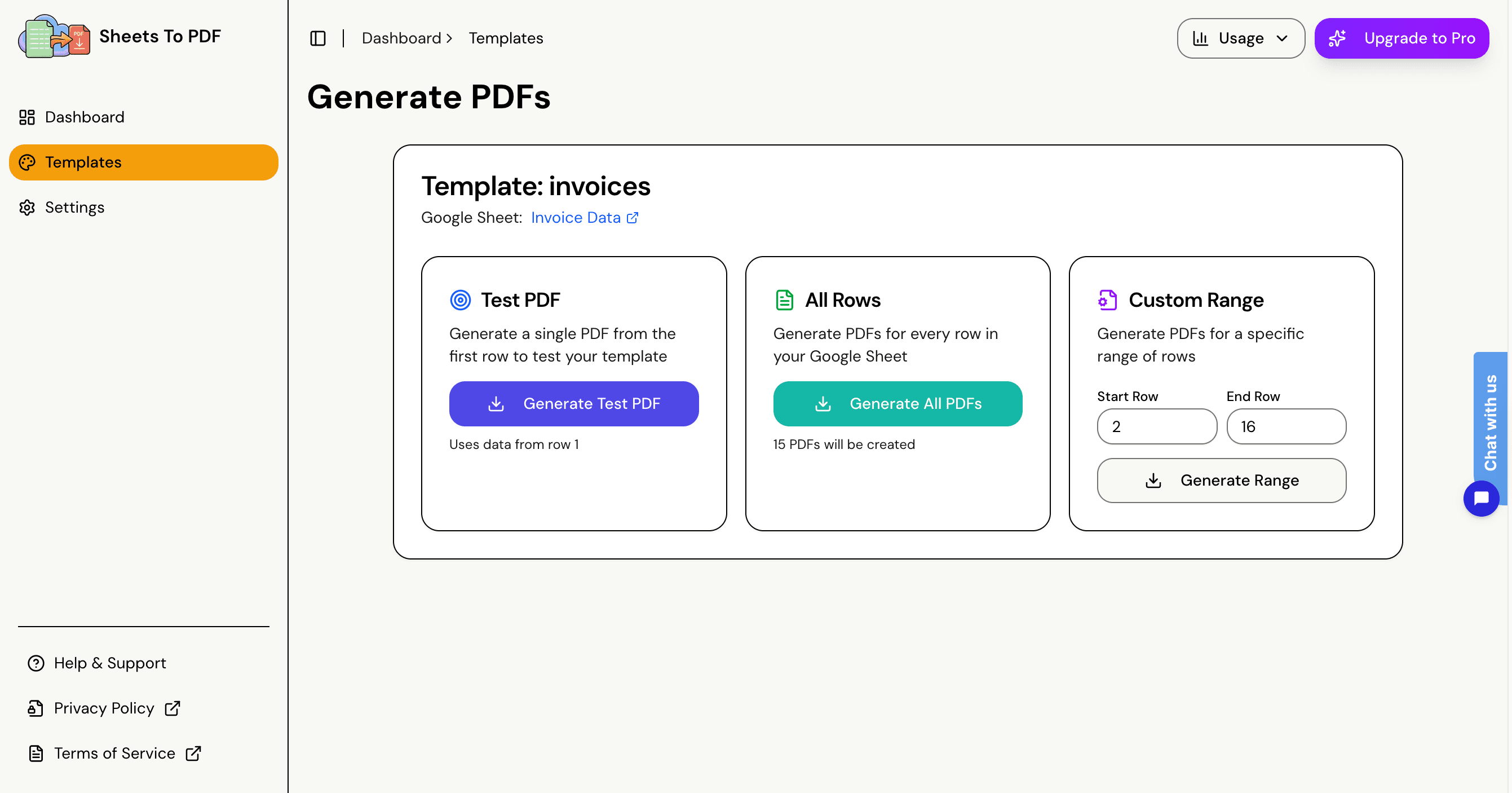Open Dashboard from the sidebar menu
This screenshot has height=793, width=1512.
coord(85,117)
